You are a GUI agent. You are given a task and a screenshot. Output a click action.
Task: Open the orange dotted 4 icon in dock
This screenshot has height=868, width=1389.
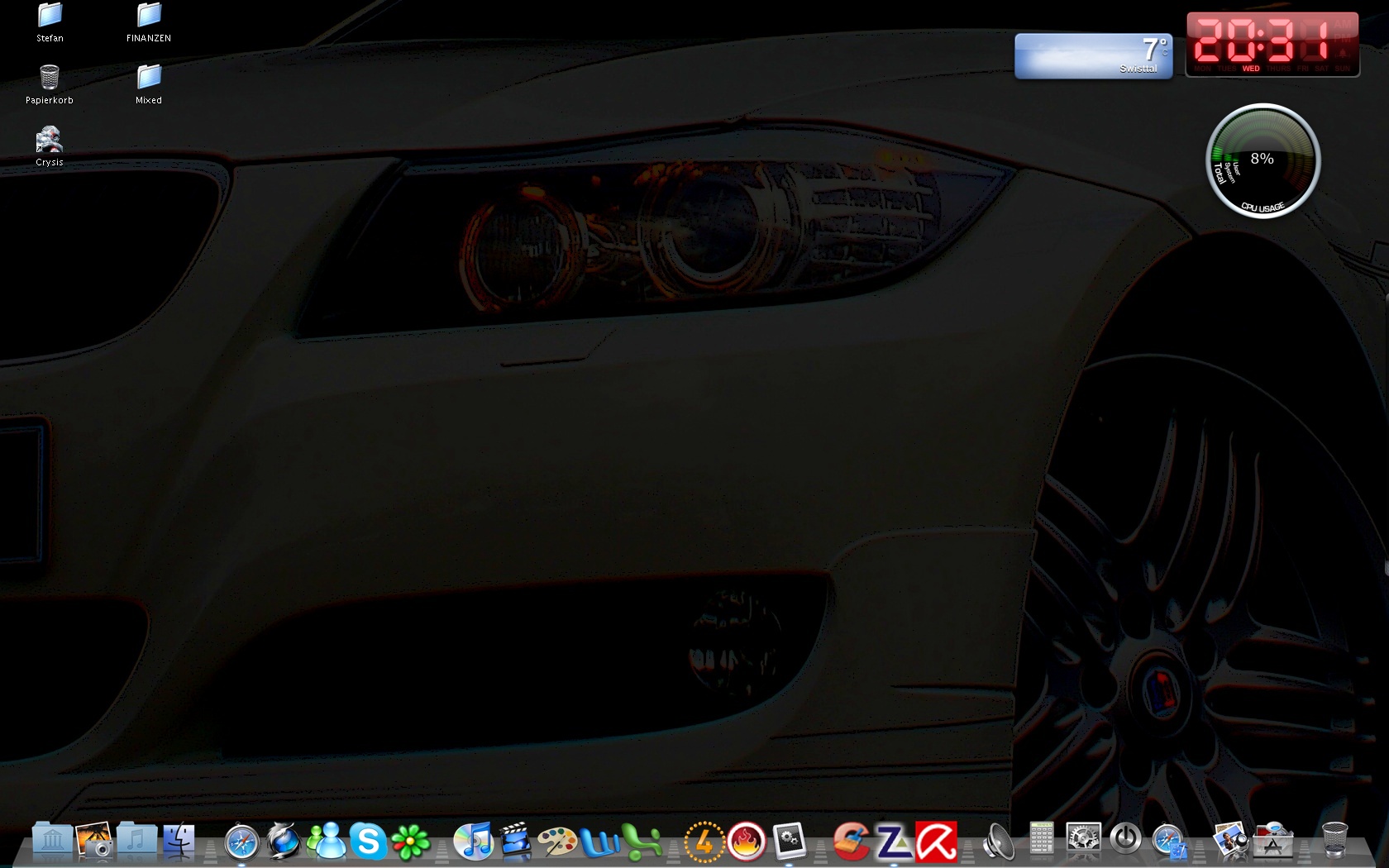tap(704, 842)
